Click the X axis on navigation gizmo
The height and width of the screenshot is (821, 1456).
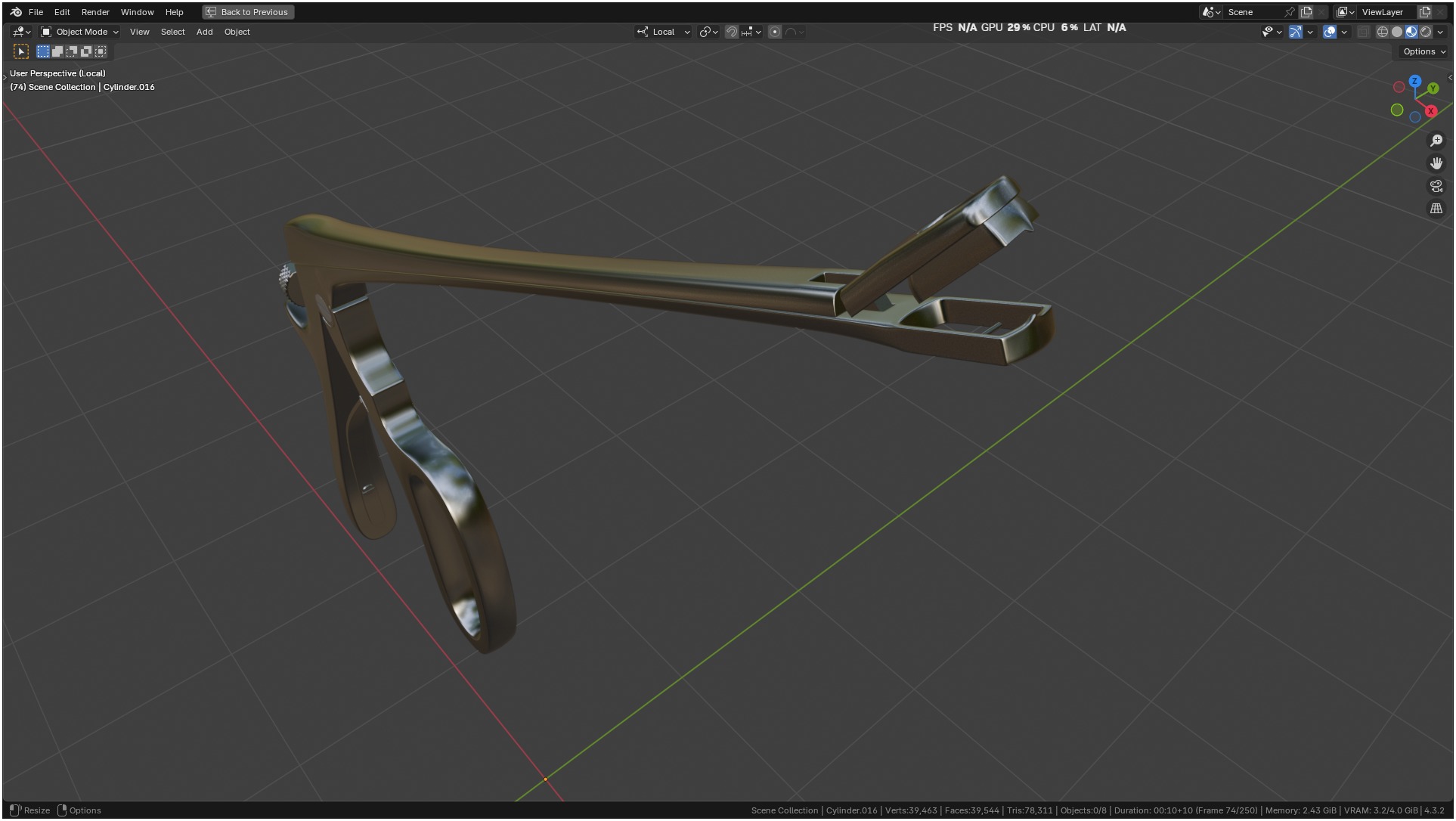pyautogui.click(x=1430, y=111)
